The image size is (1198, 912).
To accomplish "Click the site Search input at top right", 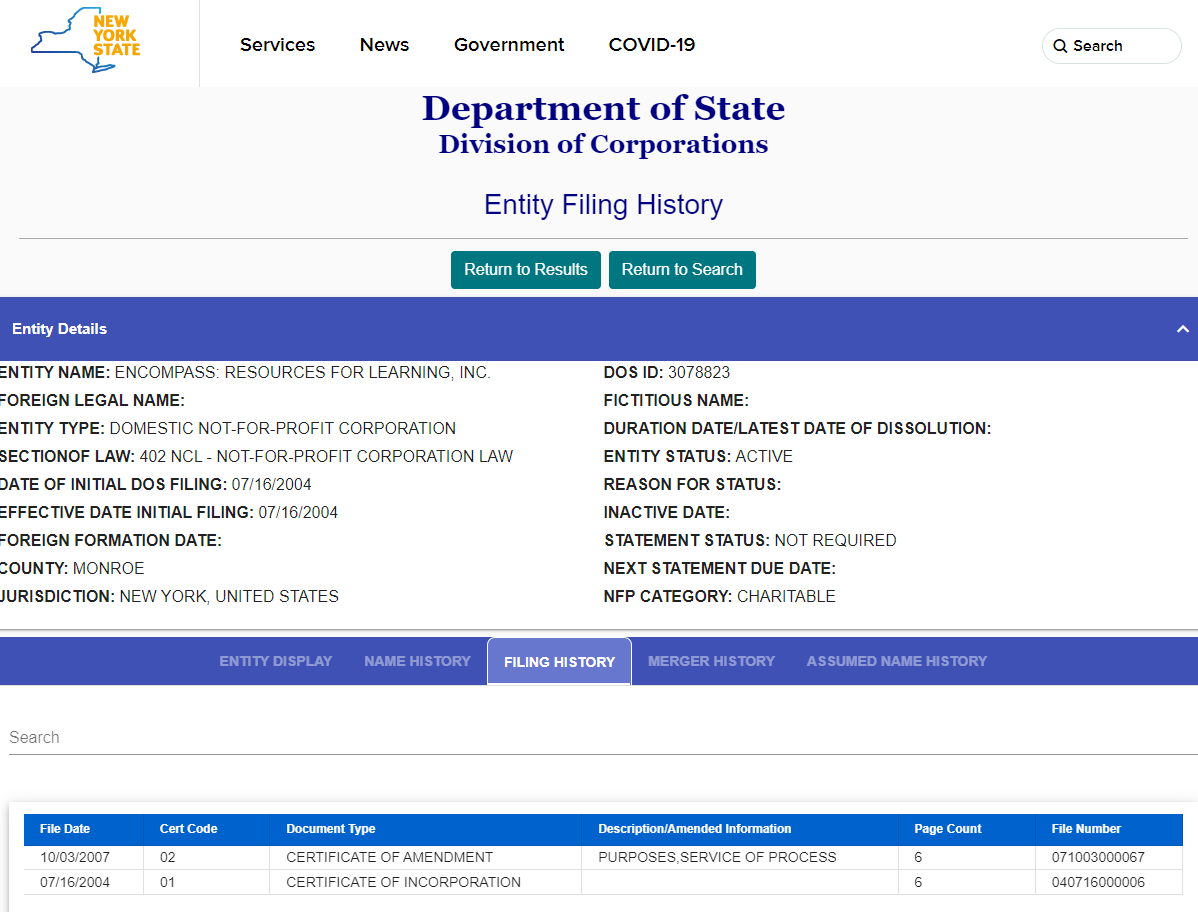I will pos(1110,46).
